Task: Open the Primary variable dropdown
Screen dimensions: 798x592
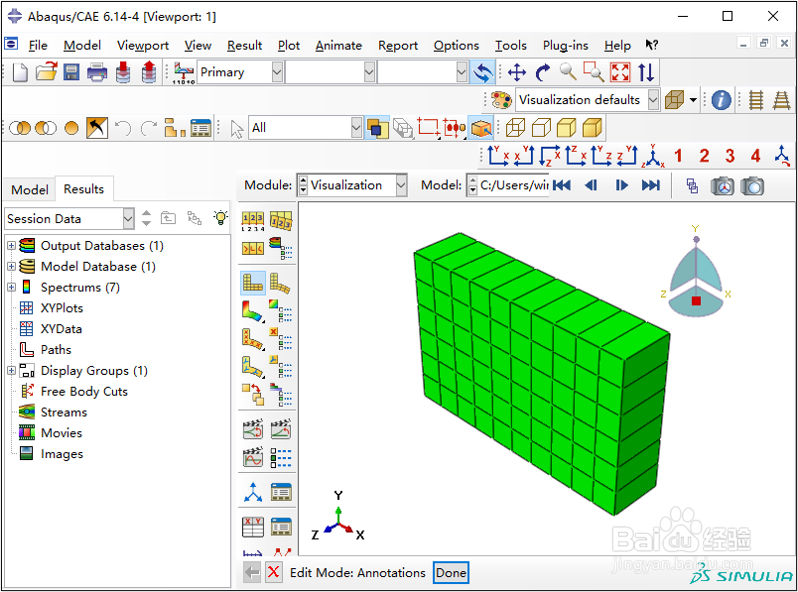Action: pos(277,72)
